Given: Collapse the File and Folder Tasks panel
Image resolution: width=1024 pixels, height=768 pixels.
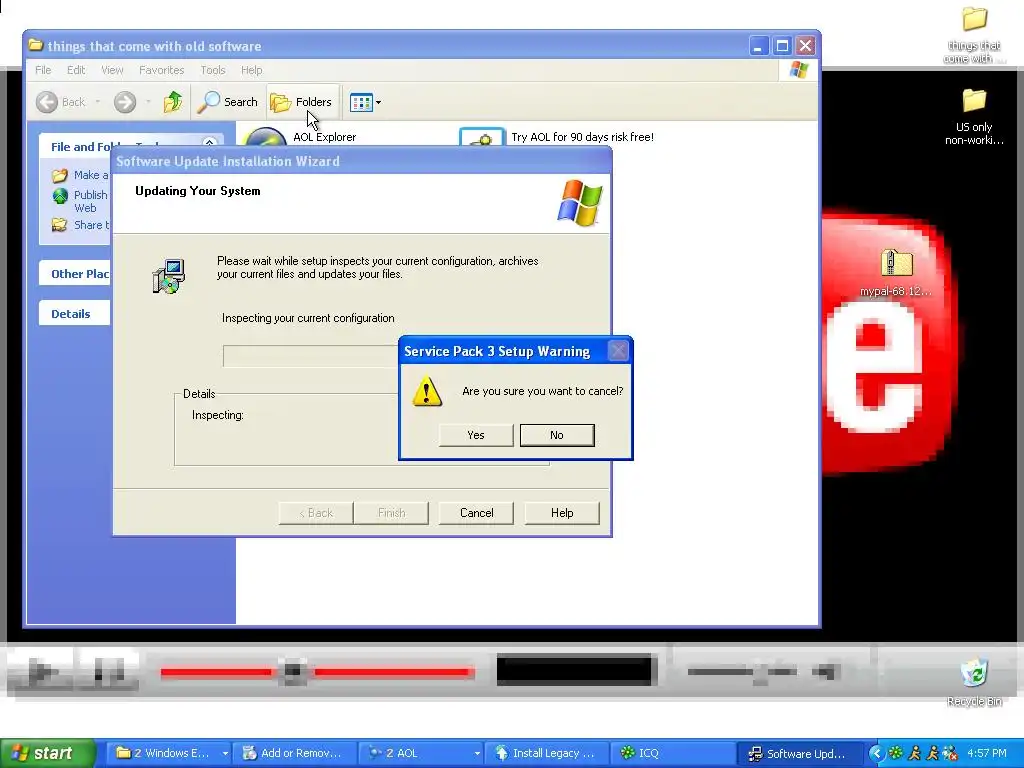Looking at the screenshot, I should tap(209, 143).
